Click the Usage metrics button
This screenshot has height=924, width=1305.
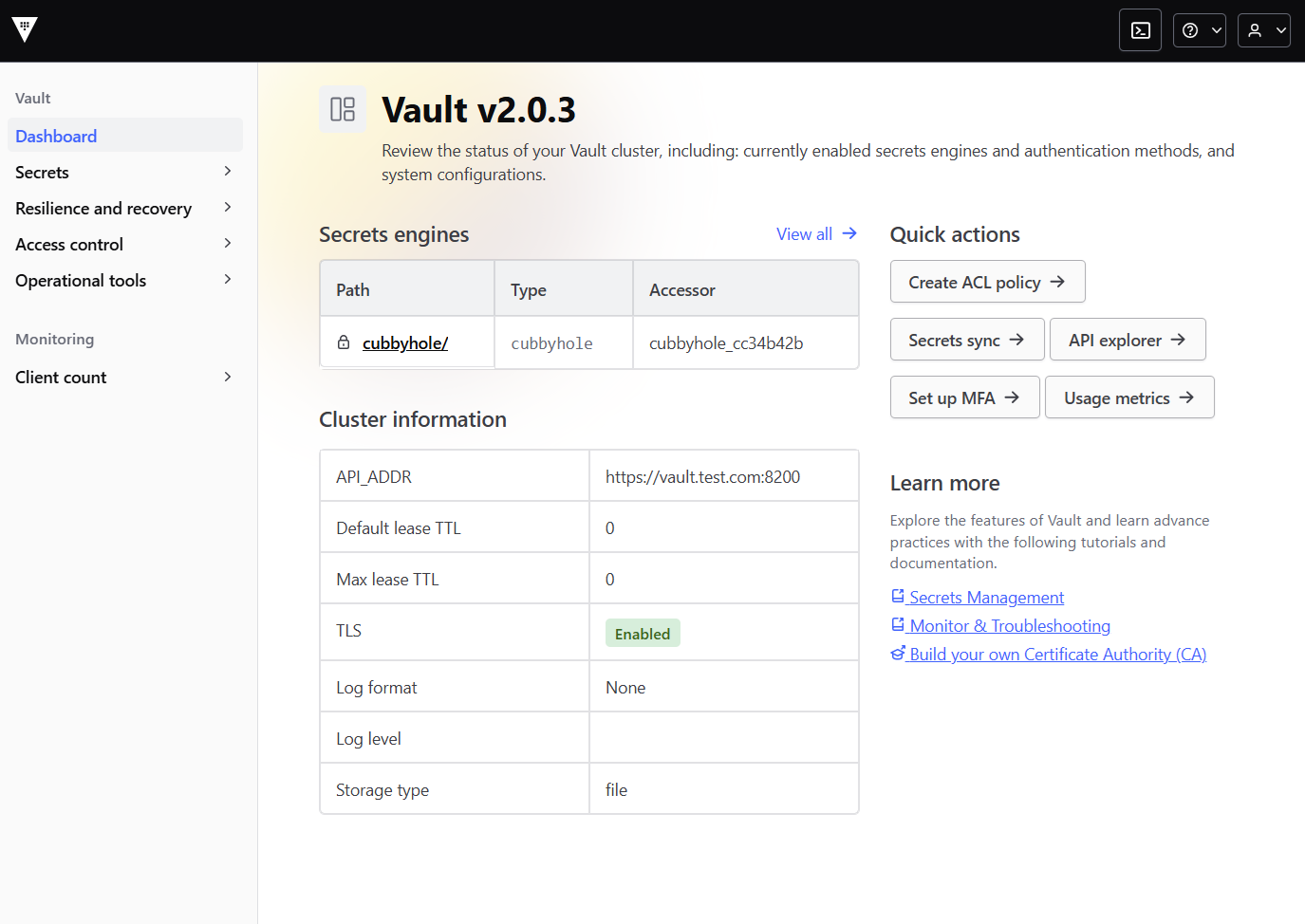(1129, 397)
